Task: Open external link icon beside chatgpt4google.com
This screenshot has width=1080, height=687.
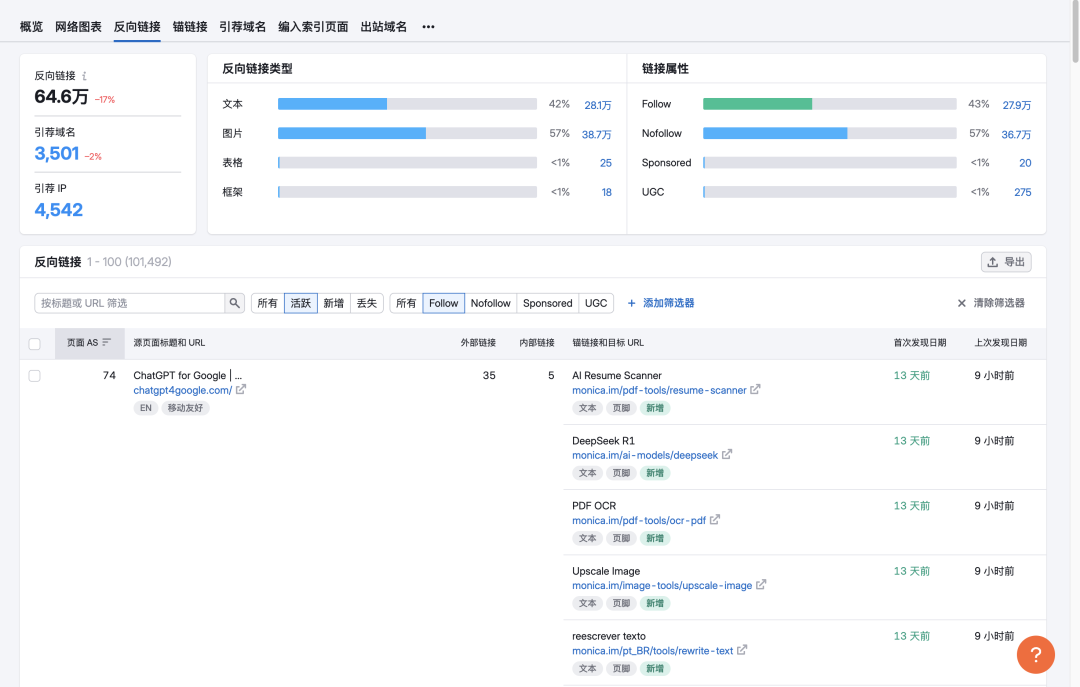Action: point(241,390)
